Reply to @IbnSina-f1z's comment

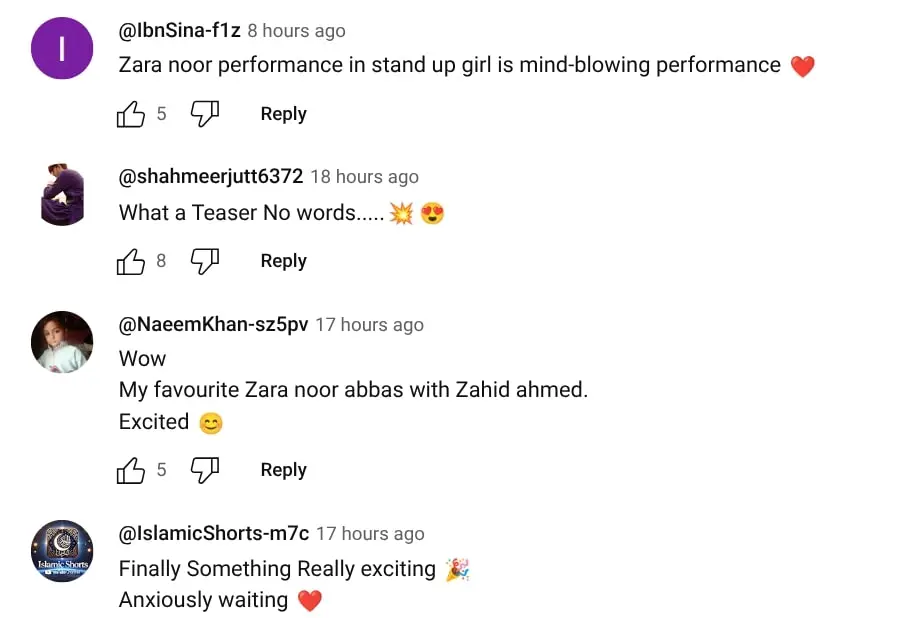[283, 114]
